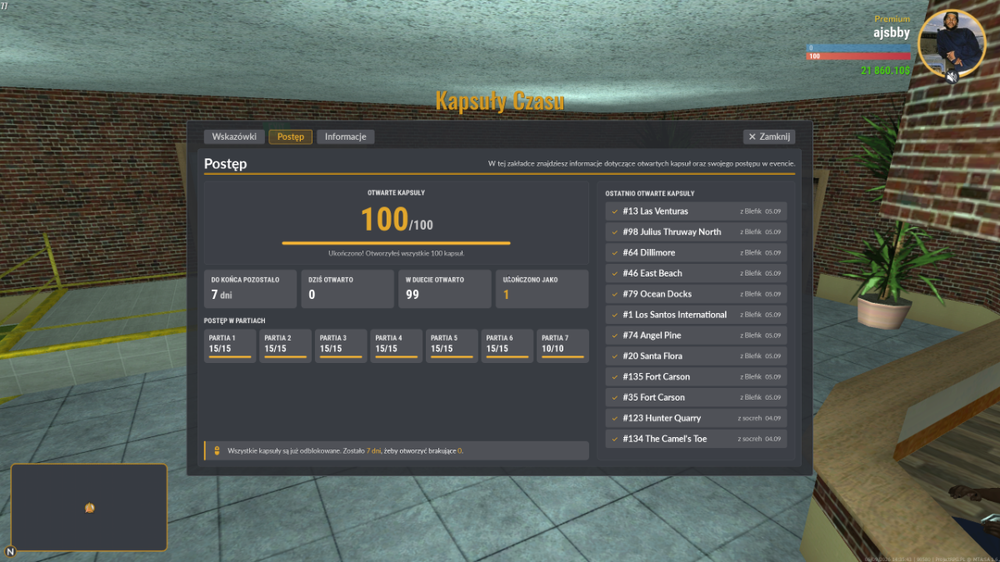Select the #20 Santa Flora capsule entry
The image size is (1000, 562).
point(696,356)
